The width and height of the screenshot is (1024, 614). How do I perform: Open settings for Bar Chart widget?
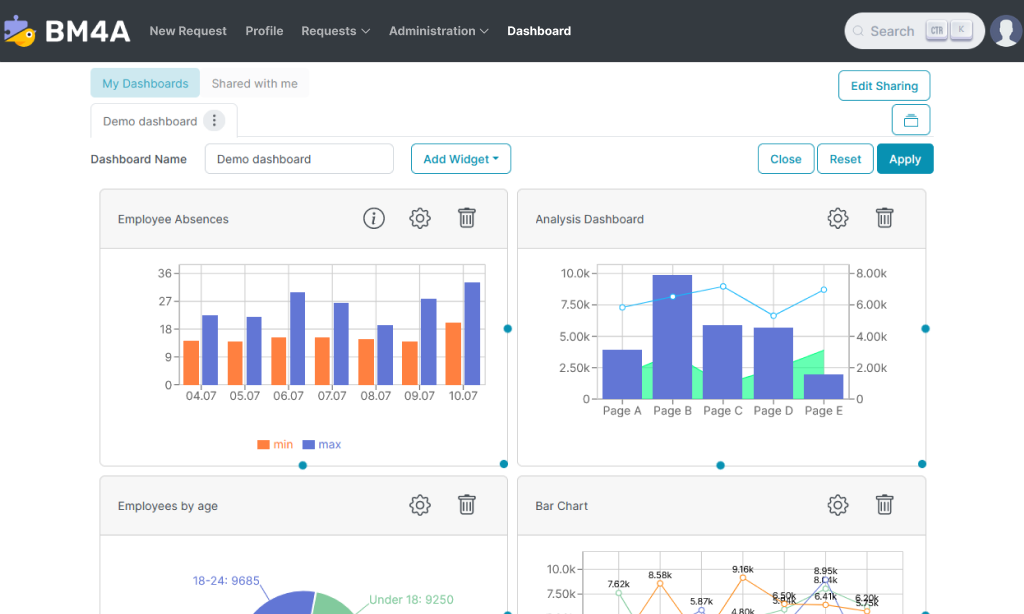click(x=838, y=505)
